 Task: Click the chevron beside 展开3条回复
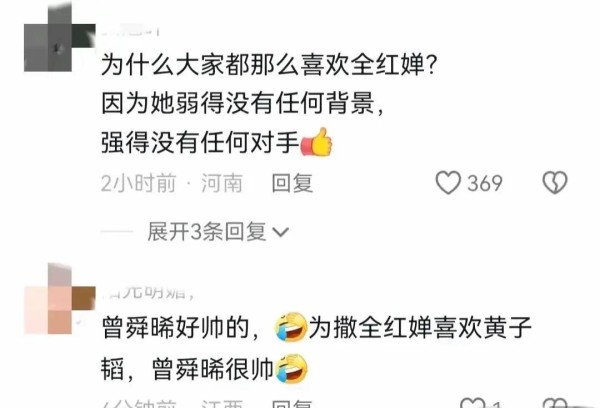click(x=280, y=232)
